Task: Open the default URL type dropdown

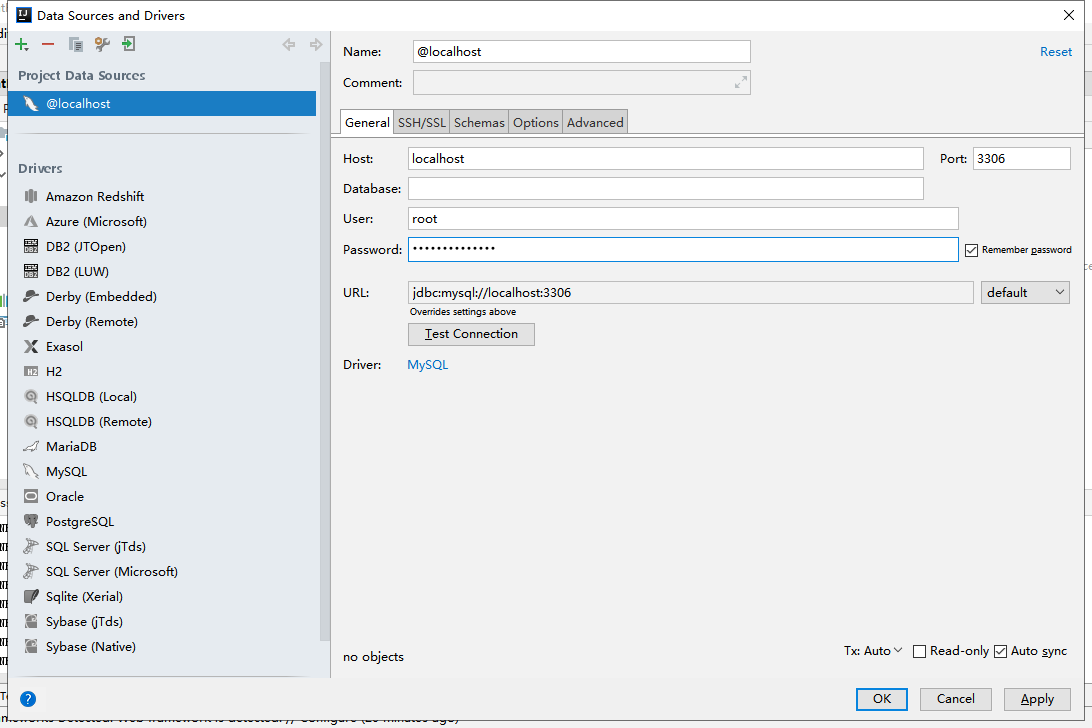Action: [x=1025, y=292]
